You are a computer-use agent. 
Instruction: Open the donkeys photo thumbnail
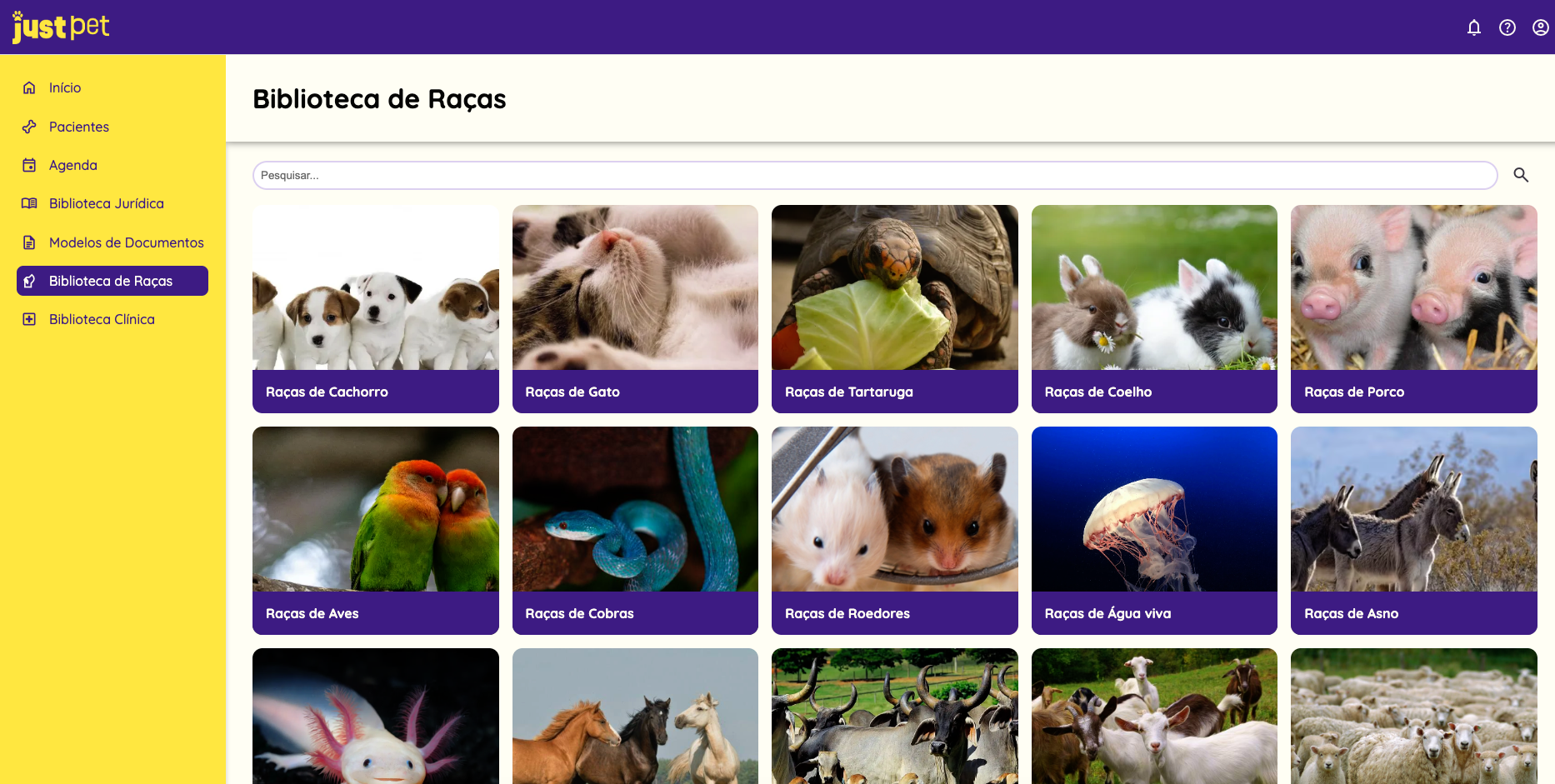[1414, 509]
